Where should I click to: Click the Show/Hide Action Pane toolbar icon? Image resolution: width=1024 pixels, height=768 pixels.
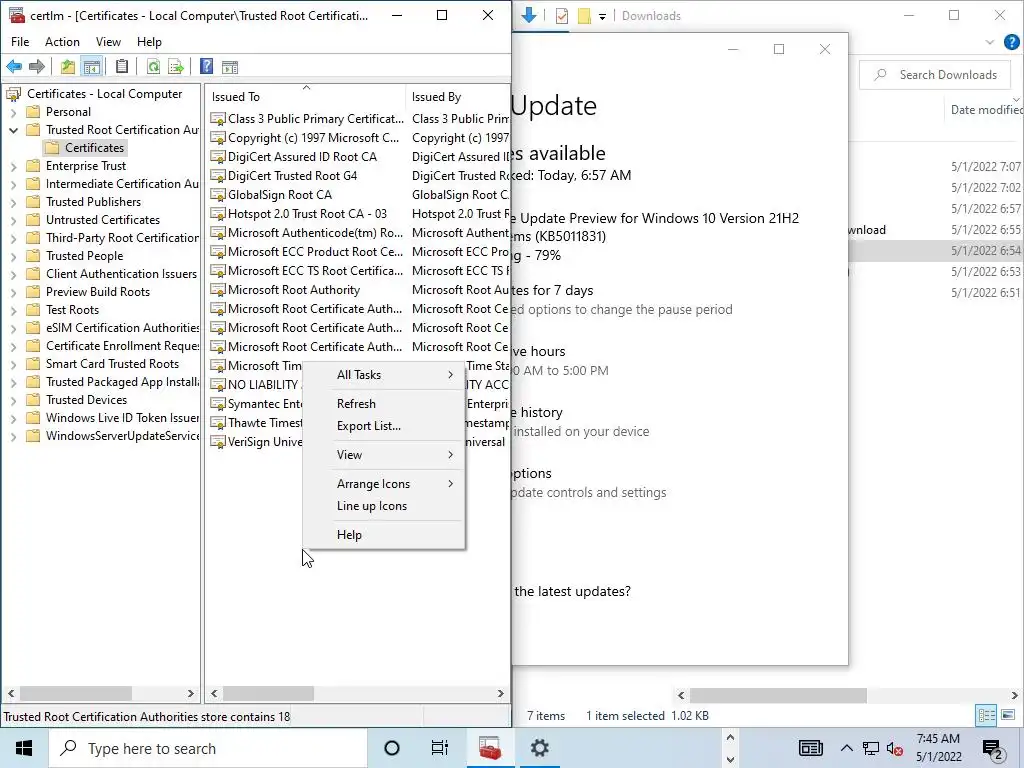(230, 67)
